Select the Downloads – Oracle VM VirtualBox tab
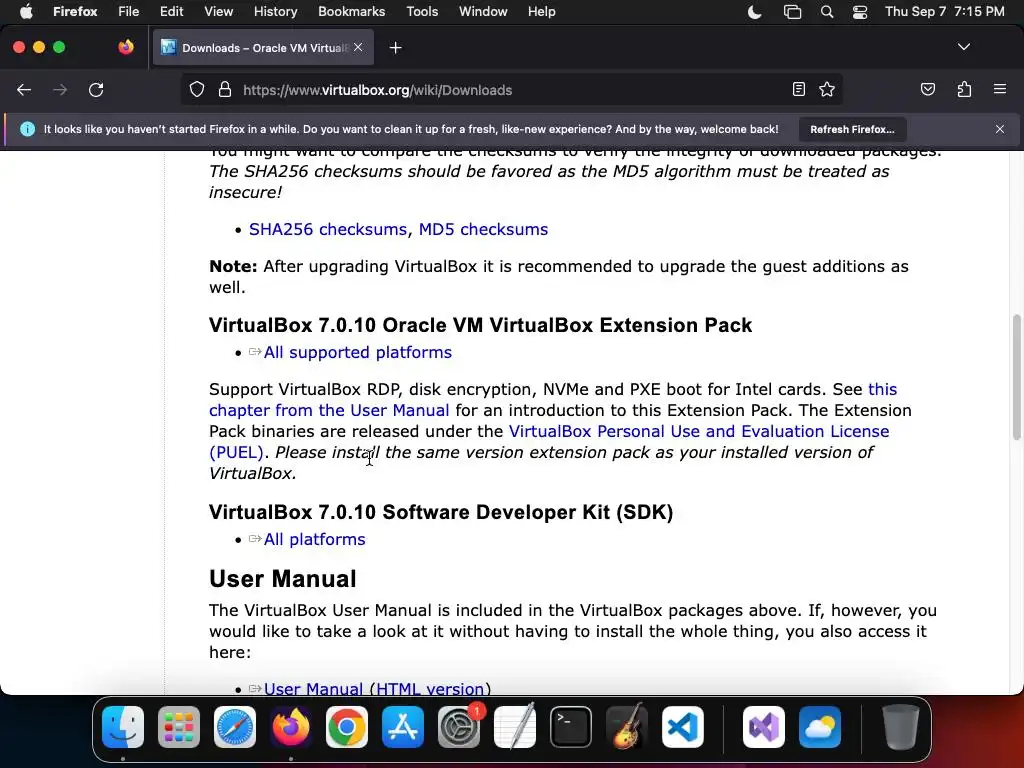This screenshot has height=768, width=1024. (x=263, y=48)
